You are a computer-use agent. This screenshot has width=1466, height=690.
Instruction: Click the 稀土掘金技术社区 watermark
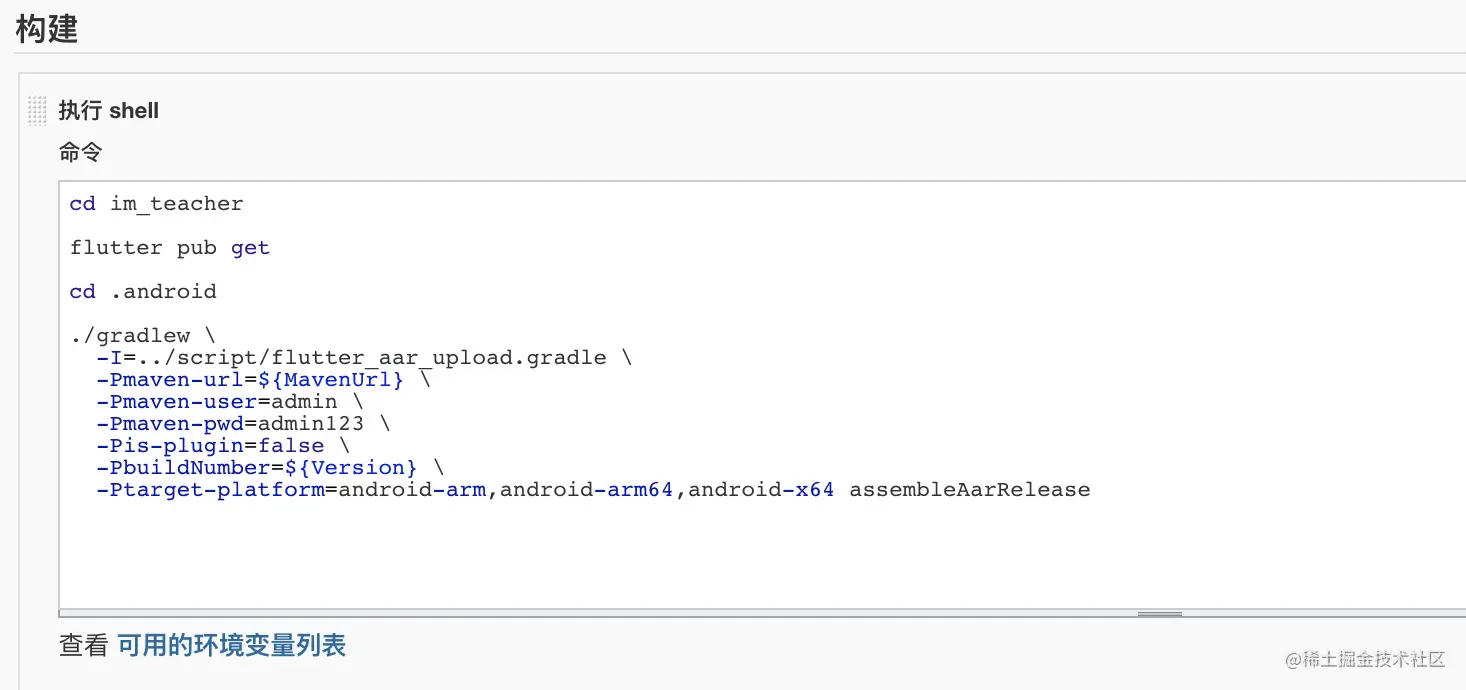1366,659
